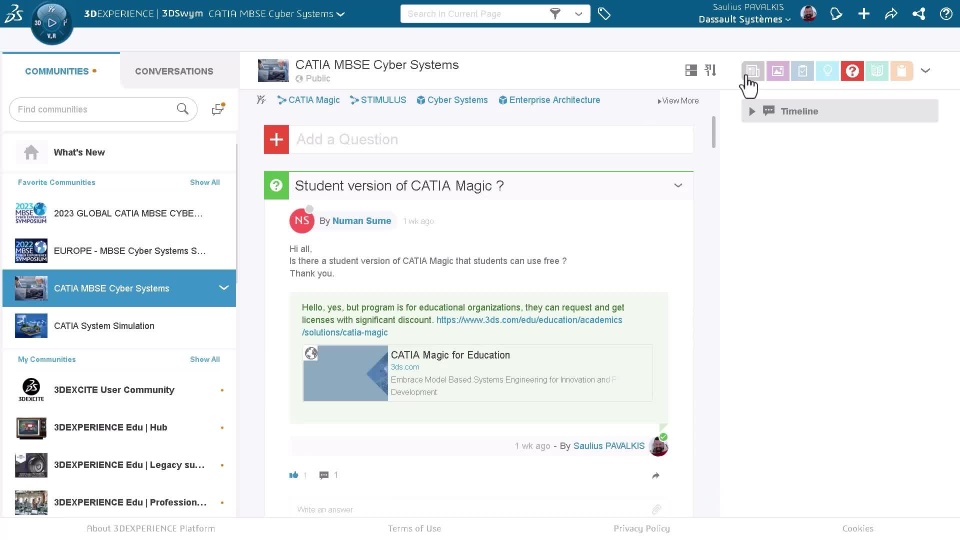Click the plus add icon in the top bar
Image resolution: width=960 pixels, height=540 pixels.
tap(863, 13)
